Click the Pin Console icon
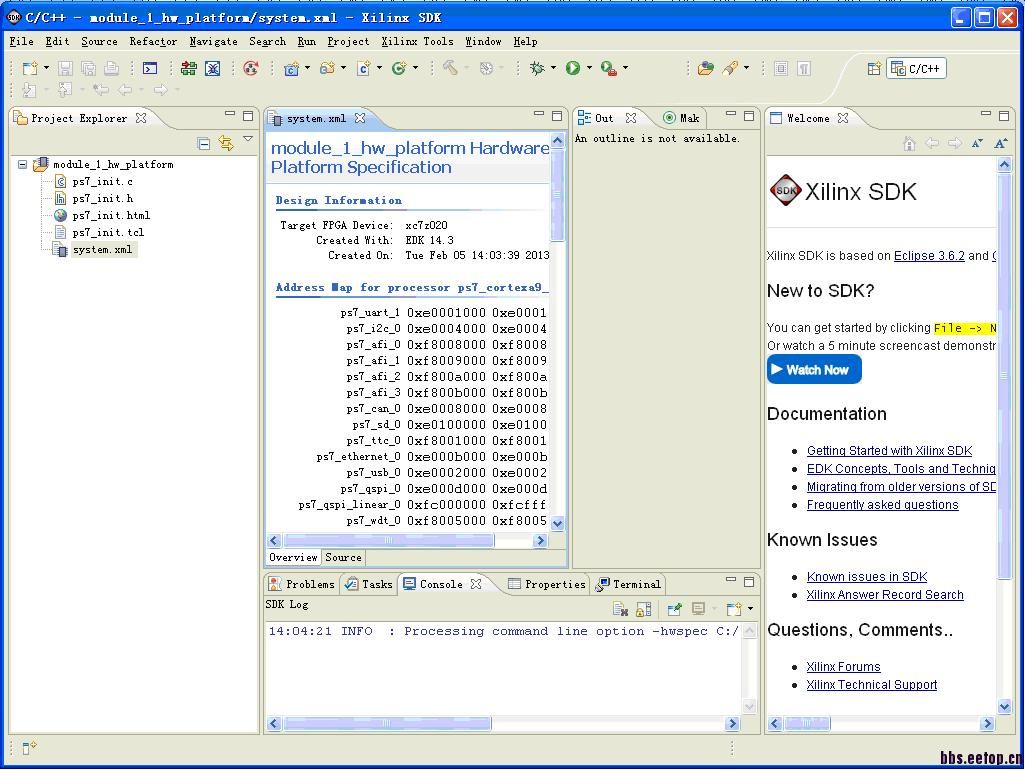The height and width of the screenshot is (770, 1025). [675, 609]
